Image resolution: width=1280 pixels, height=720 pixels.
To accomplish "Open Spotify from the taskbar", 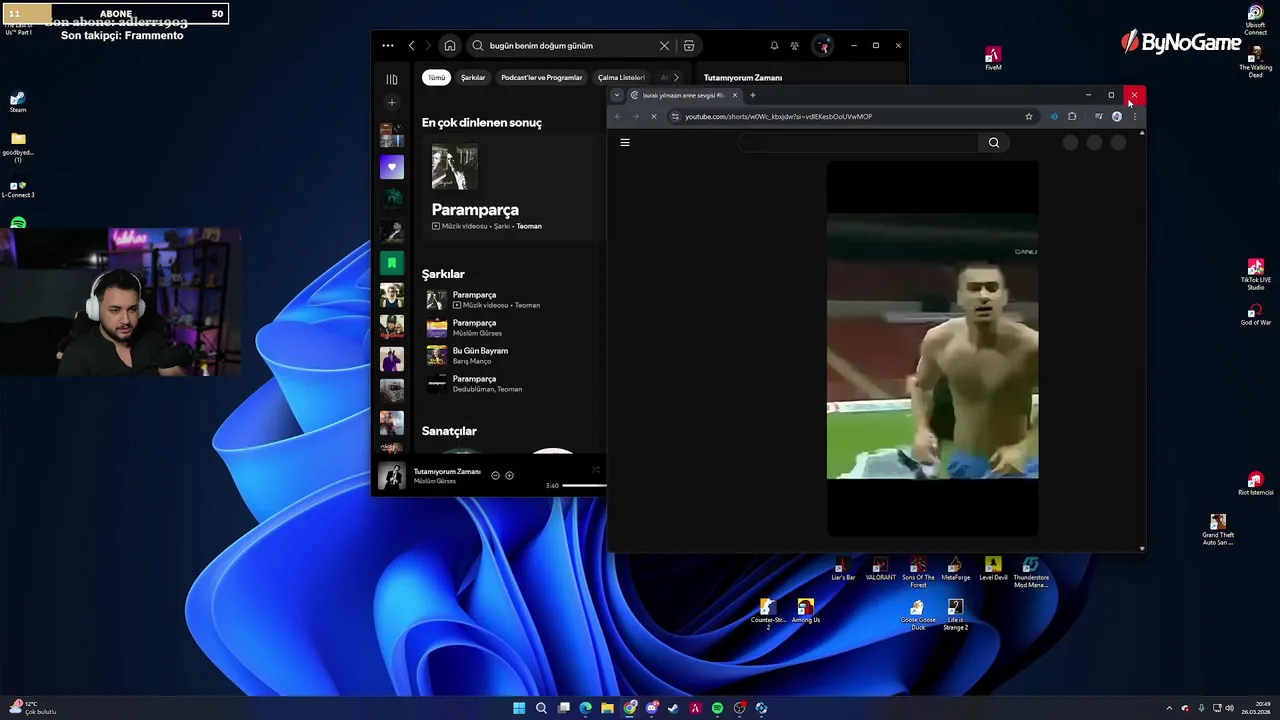I will point(717,708).
